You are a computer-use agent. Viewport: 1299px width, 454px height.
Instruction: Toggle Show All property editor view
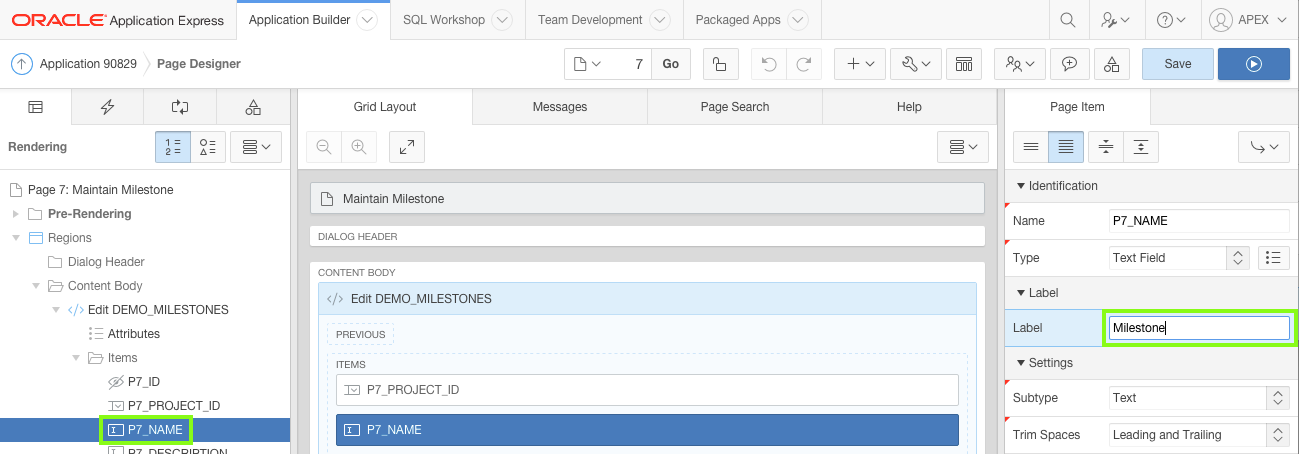tap(1066, 147)
